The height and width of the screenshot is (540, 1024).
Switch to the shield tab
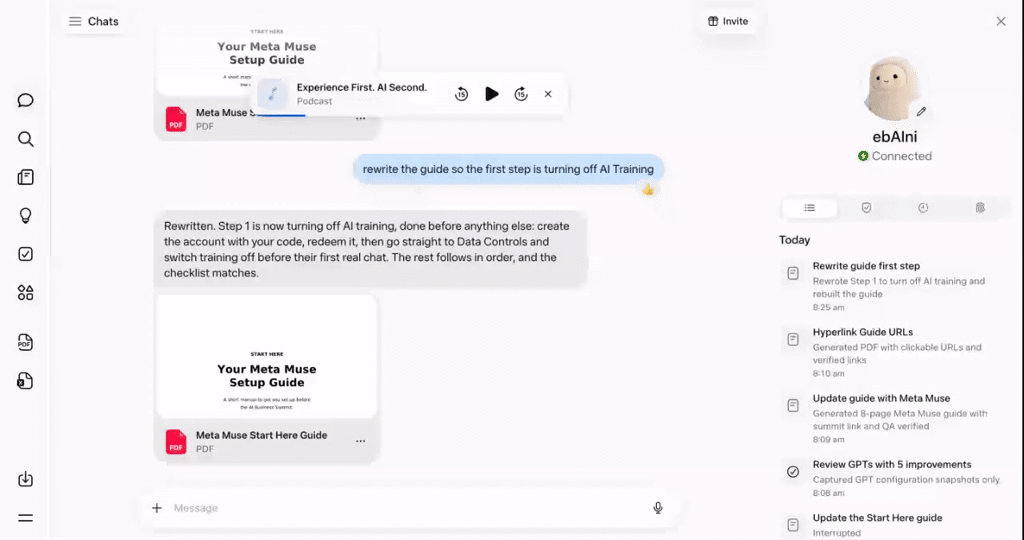tap(866, 208)
